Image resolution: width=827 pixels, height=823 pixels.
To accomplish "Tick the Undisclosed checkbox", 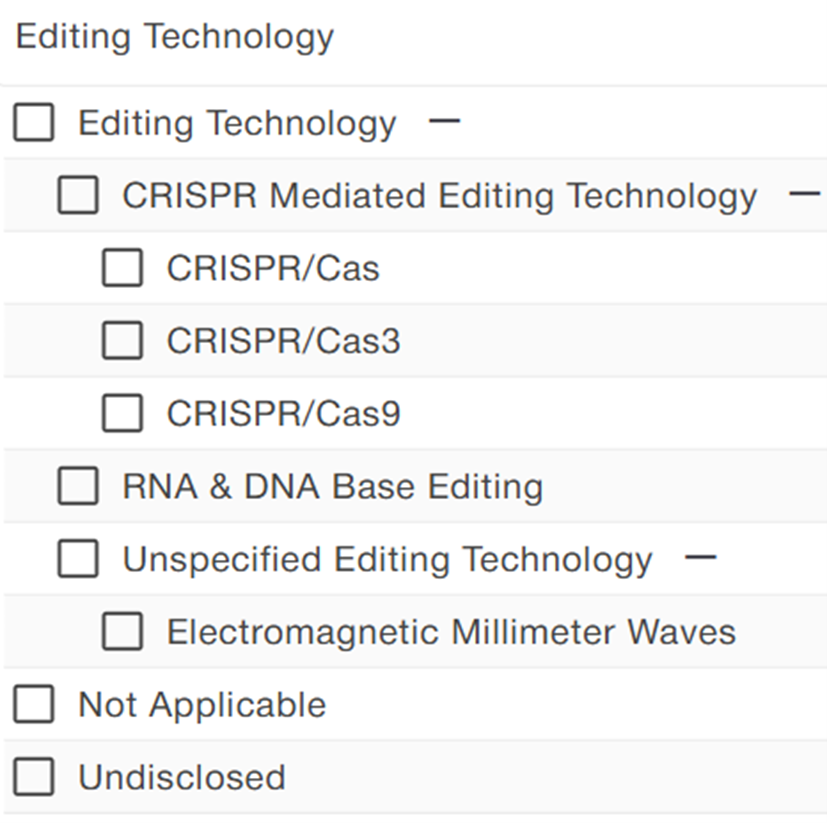I will 34,778.
